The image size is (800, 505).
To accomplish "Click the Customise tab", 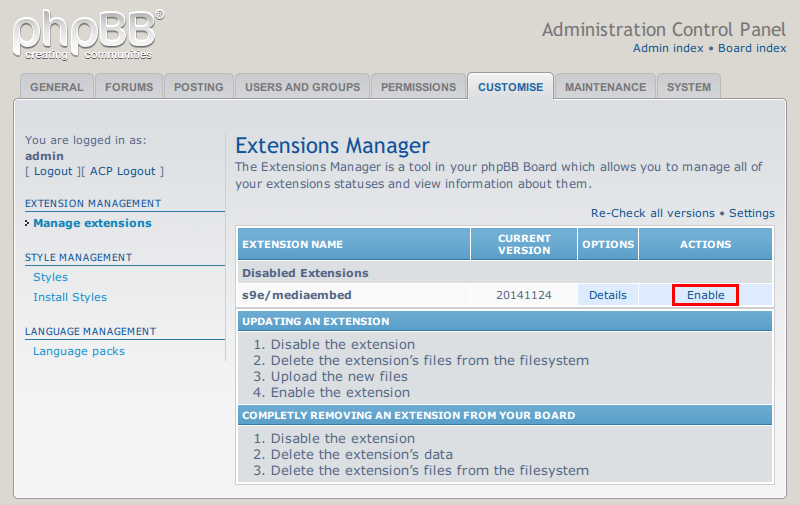I will pyautogui.click(x=510, y=87).
